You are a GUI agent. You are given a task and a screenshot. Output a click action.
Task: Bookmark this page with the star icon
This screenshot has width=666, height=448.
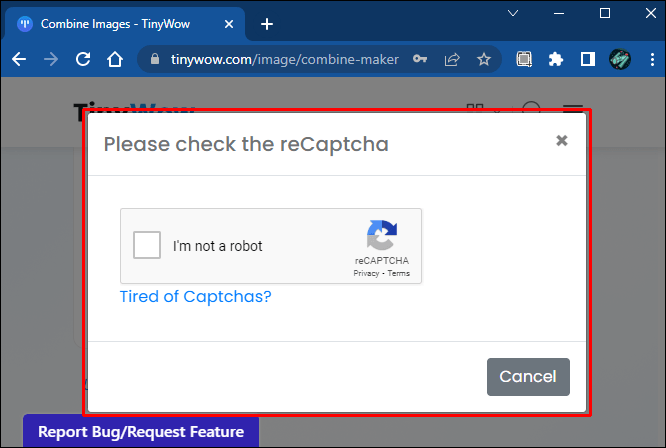484,59
